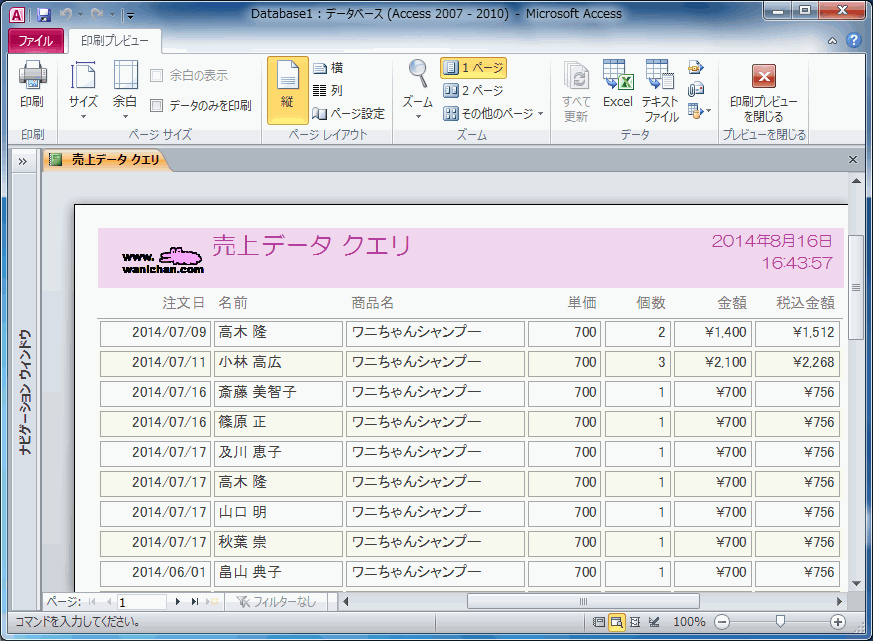Click the page number input field
Image resolution: width=873 pixels, height=641 pixels.
141,601
